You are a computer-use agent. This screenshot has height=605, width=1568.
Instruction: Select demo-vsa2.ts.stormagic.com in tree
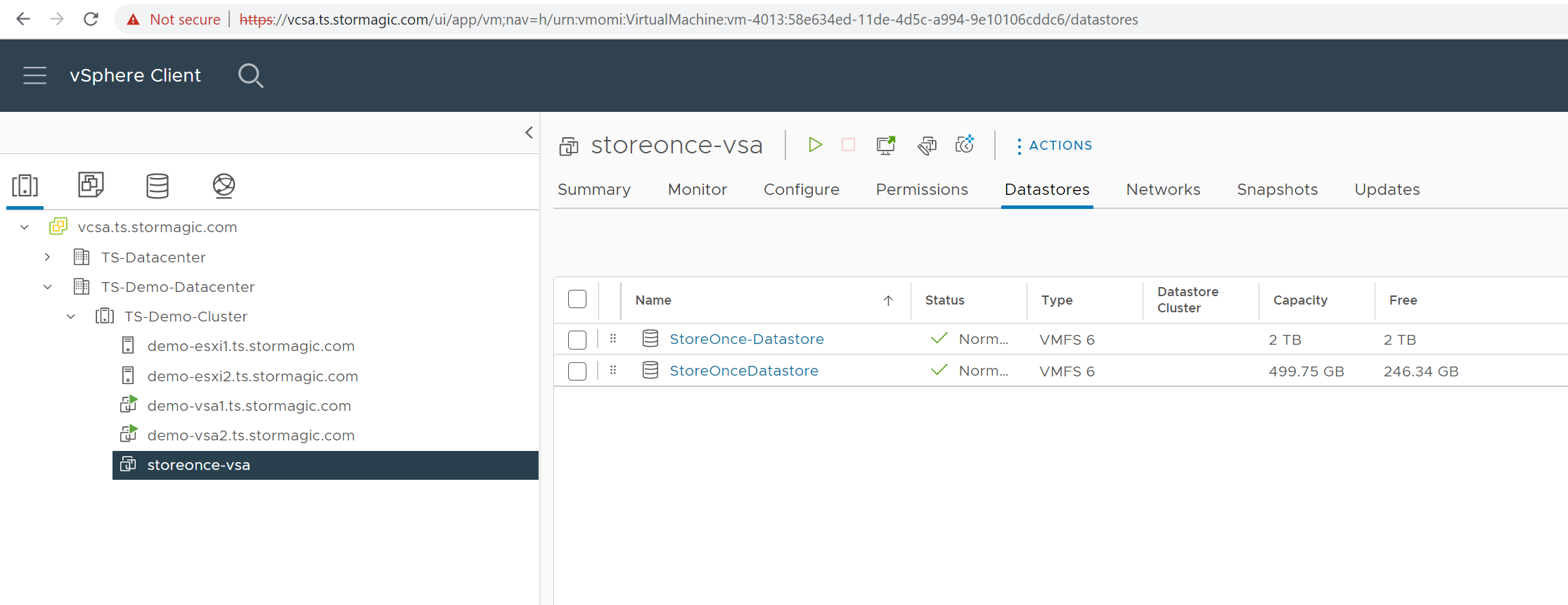click(x=251, y=435)
